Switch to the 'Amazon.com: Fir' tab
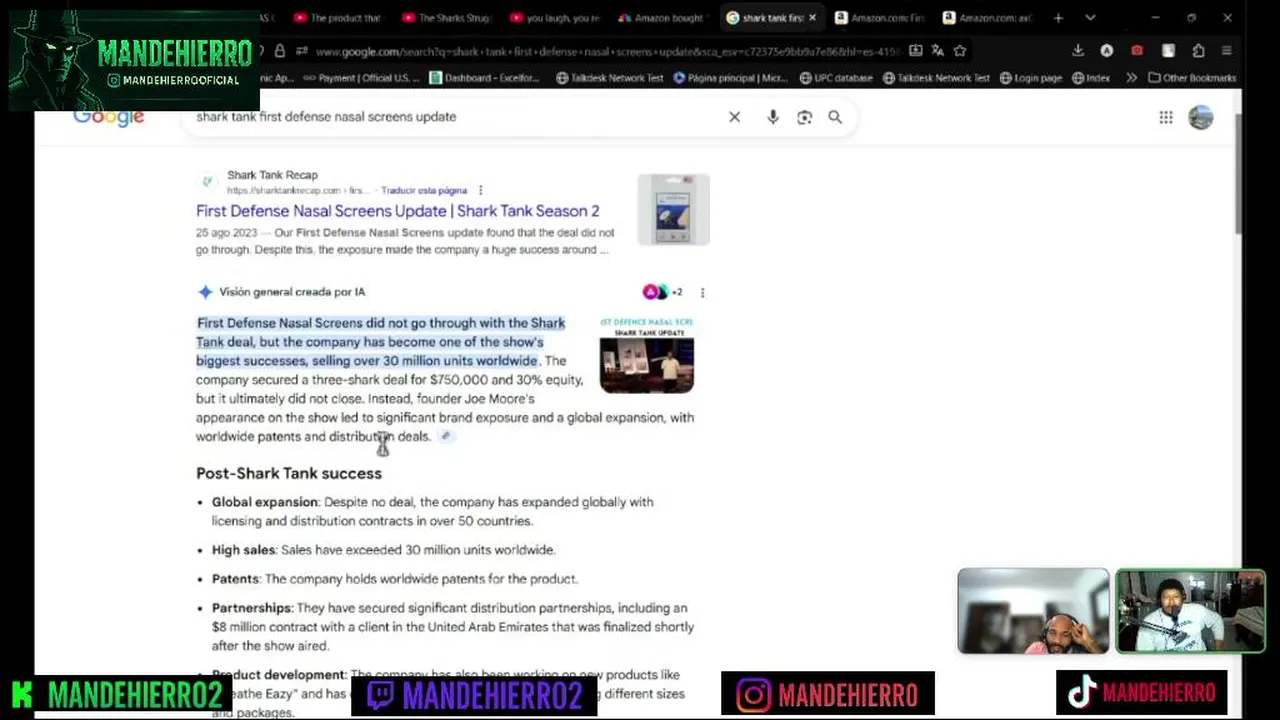Viewport: 1280px width, 720px height. [x=879, y=18]
